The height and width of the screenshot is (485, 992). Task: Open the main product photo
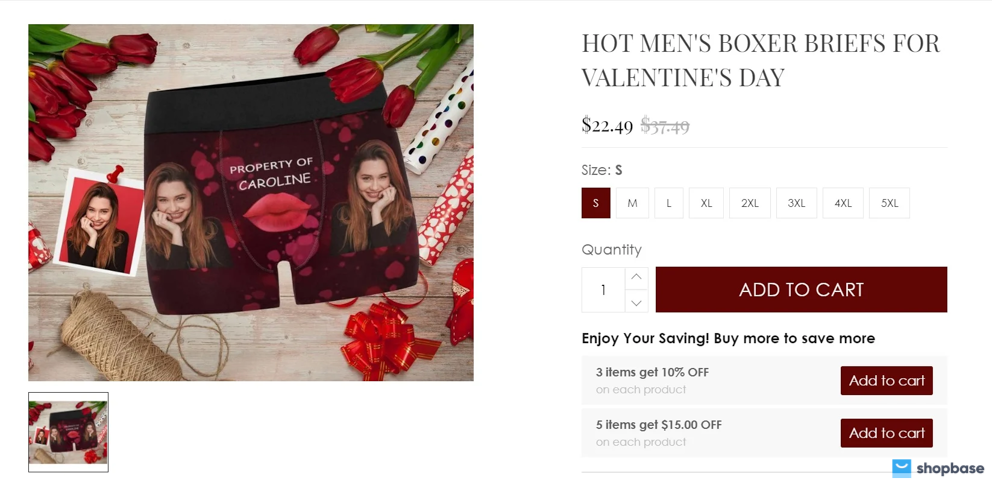[251, 202]
